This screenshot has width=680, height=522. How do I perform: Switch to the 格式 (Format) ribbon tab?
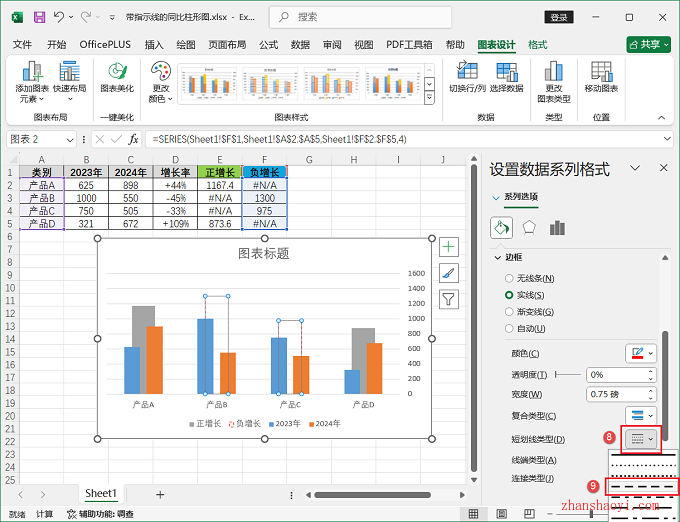537,45
